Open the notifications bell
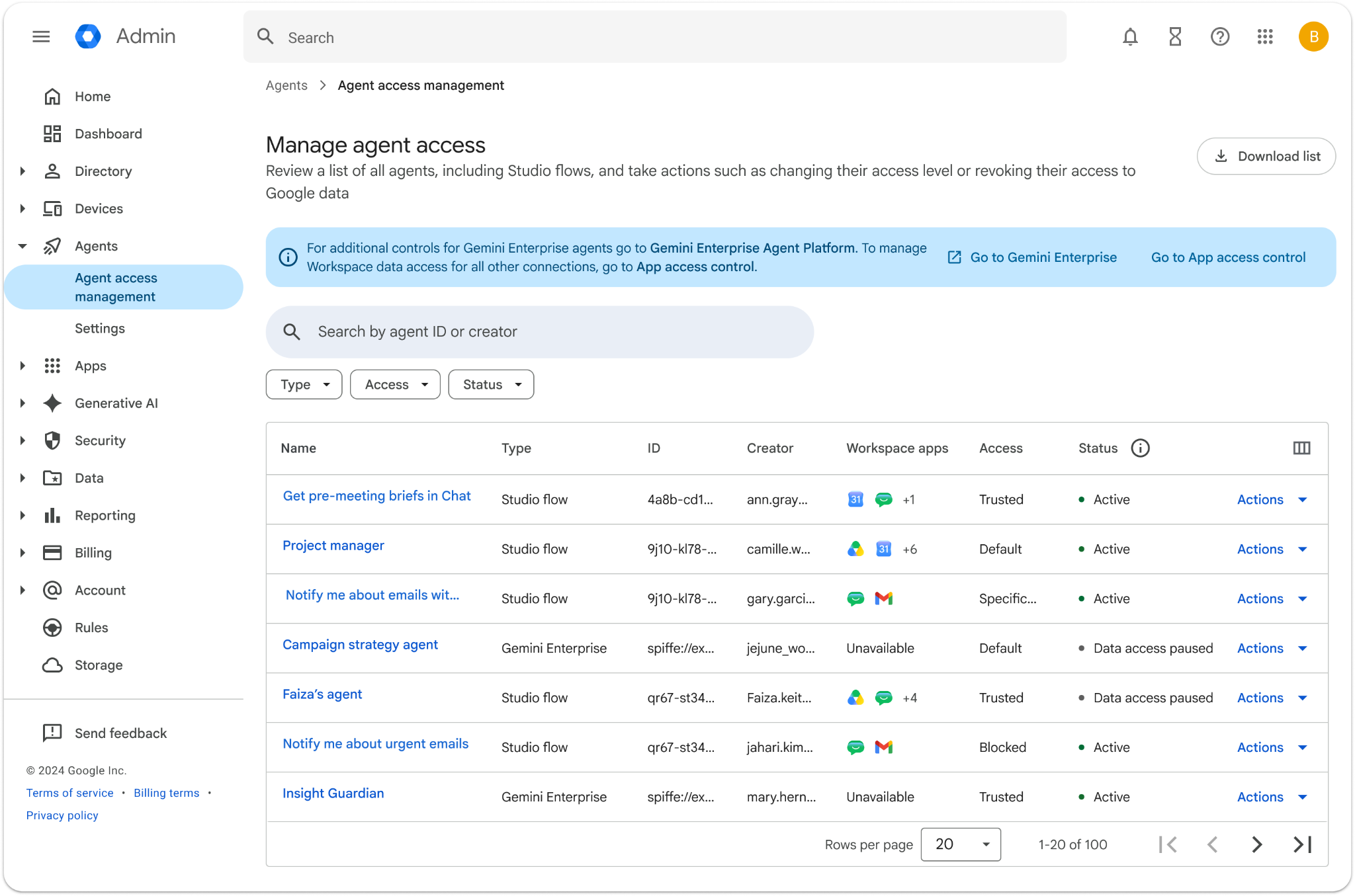Image resolution: width=1355 pixels, height=896 pixels. [x=1130, y=37]
